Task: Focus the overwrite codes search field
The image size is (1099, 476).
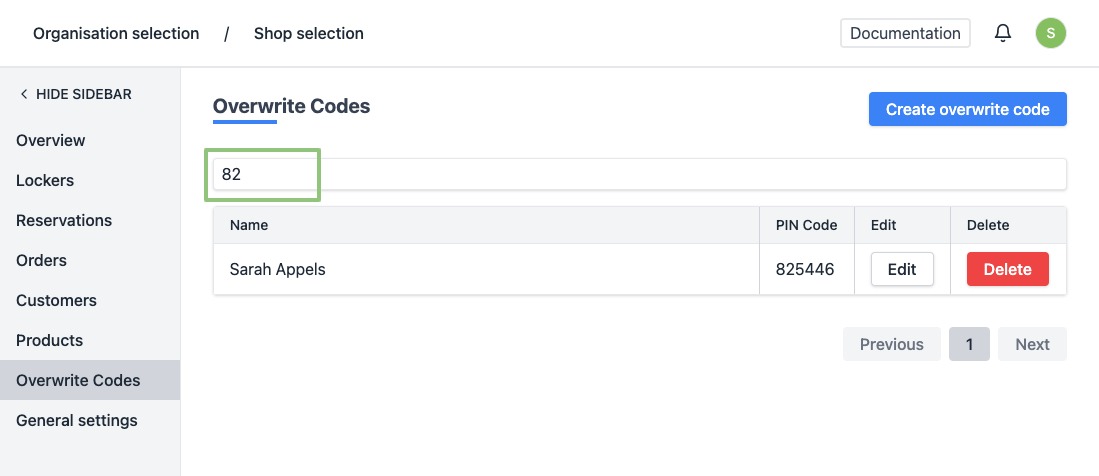Action: coord(640,174)
